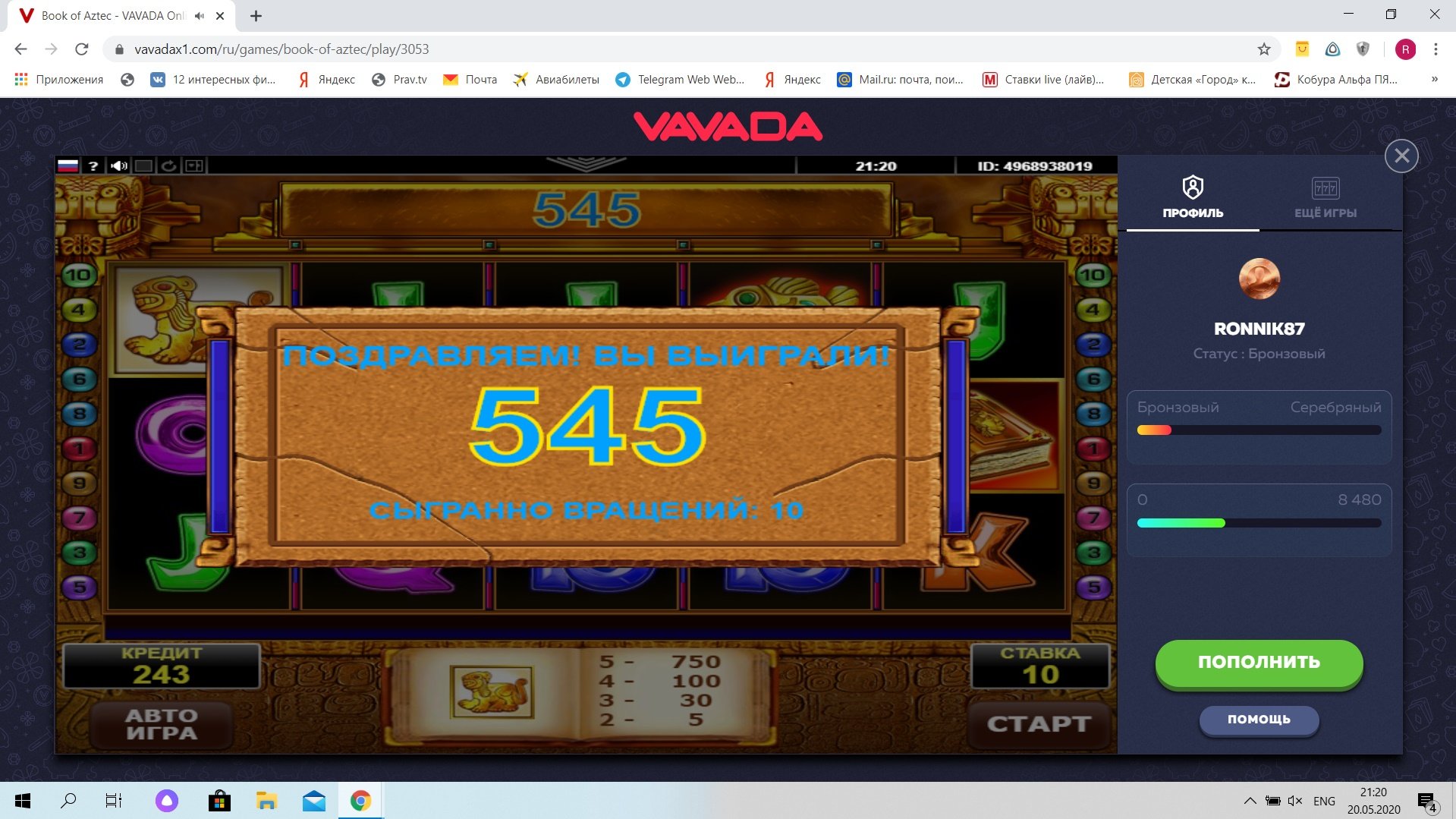Switch to the ЕЩЁ ИГРЫ tab
Viewport: 1456px width, 819px height.
tap(1325, 197)
